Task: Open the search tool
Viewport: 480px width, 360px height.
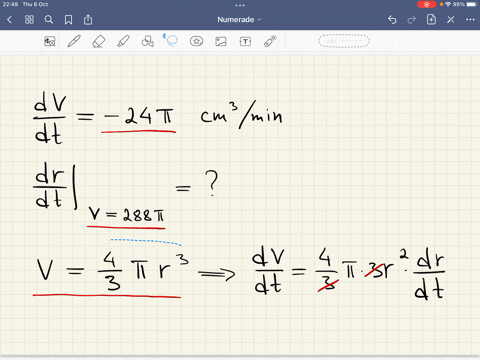Action: [49, 20]
